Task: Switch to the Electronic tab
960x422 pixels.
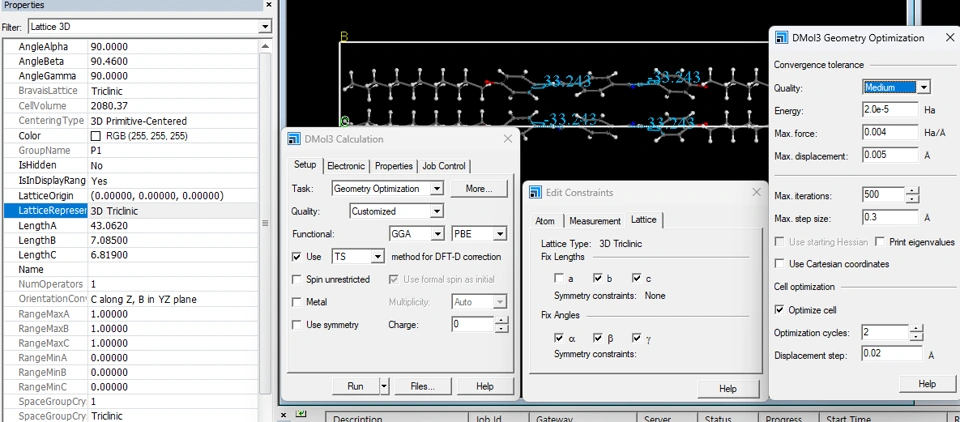Action: tap(346, 166)
